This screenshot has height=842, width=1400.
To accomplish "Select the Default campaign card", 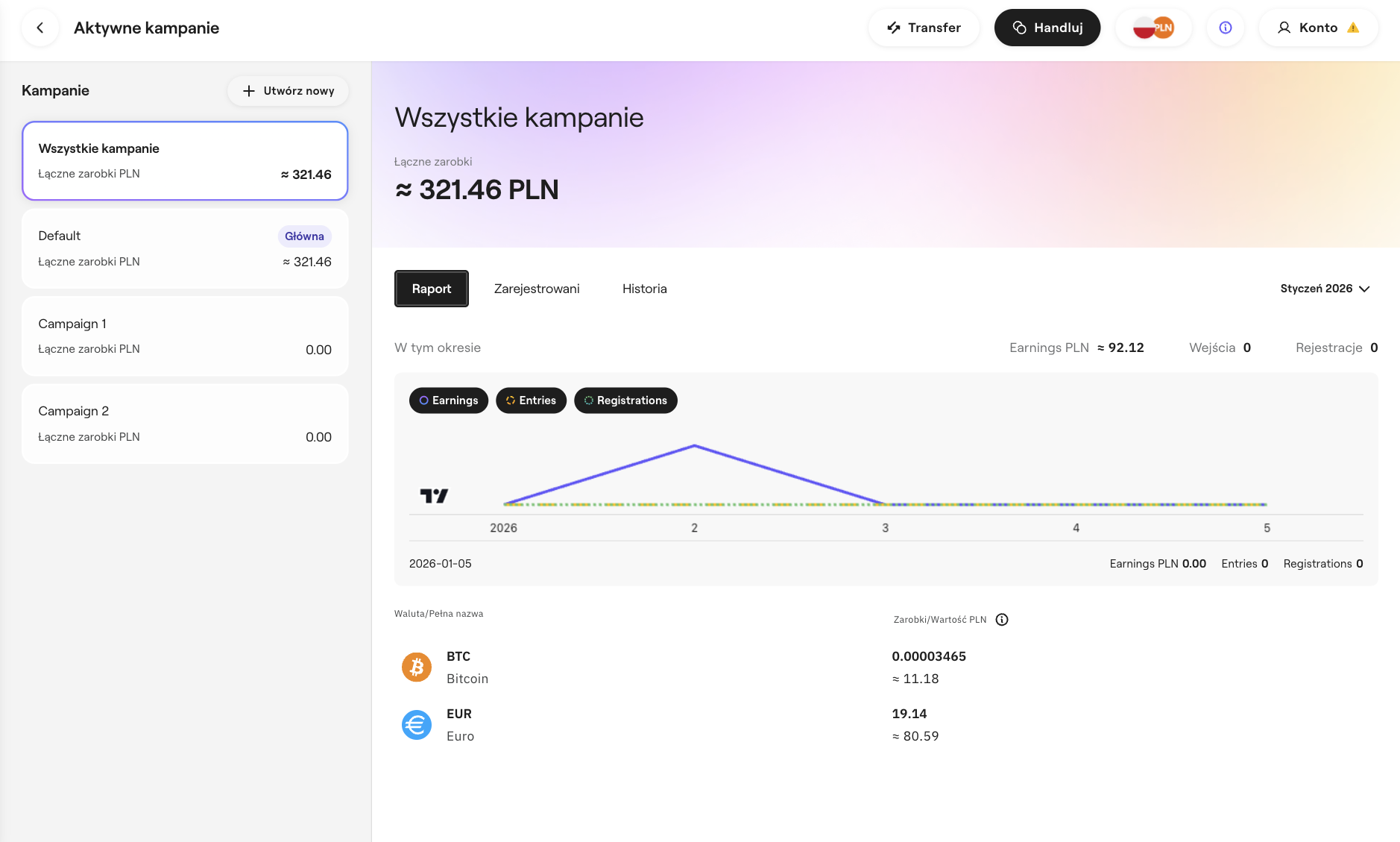I will click(185, 248).
